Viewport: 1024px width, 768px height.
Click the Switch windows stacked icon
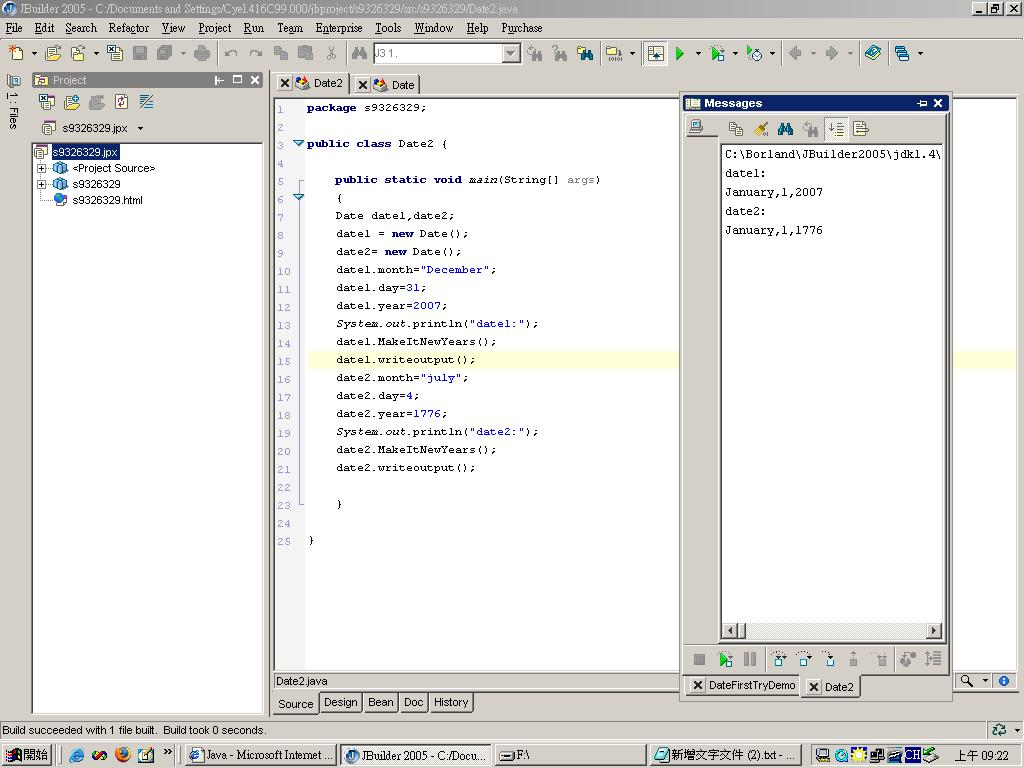pos(902,54)
